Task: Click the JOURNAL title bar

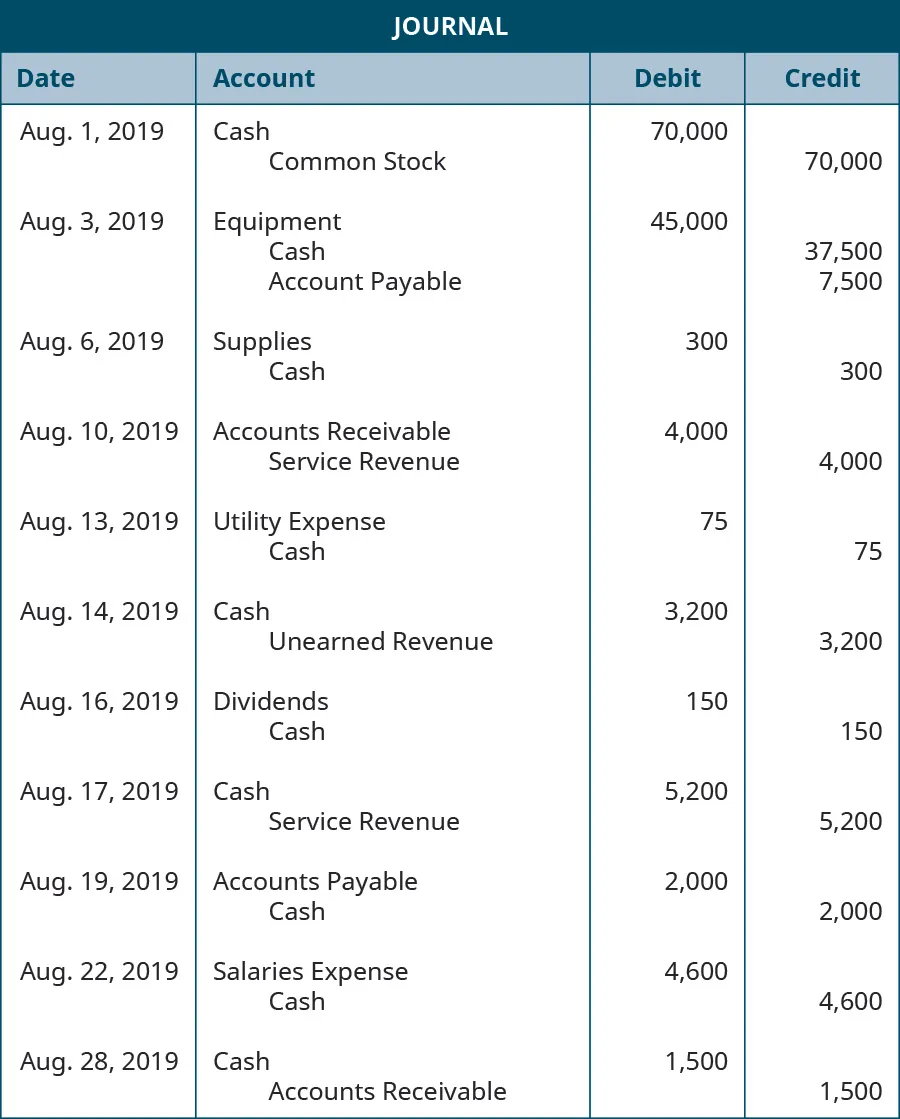Action: (x=450, y=26)
